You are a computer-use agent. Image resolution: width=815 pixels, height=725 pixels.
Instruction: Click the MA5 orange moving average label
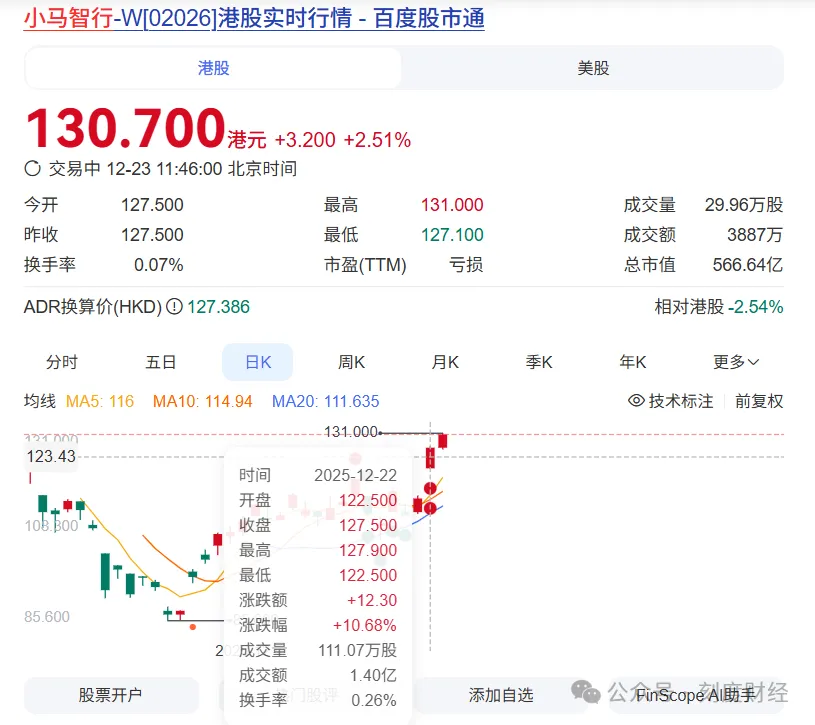(100, 401)
